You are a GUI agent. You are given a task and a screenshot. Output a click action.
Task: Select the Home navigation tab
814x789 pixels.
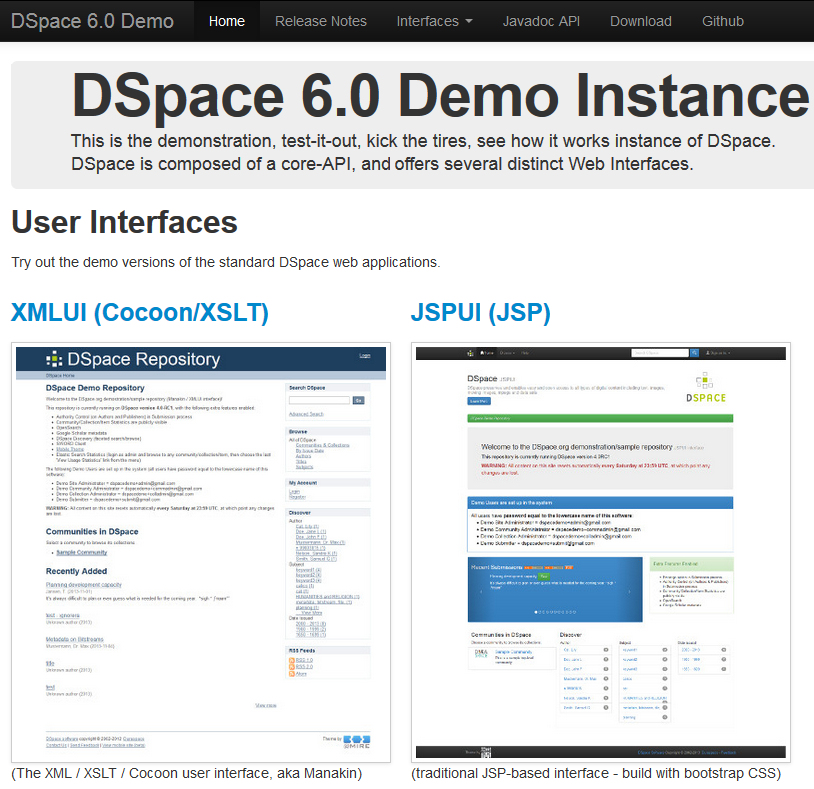click(227, 21)
